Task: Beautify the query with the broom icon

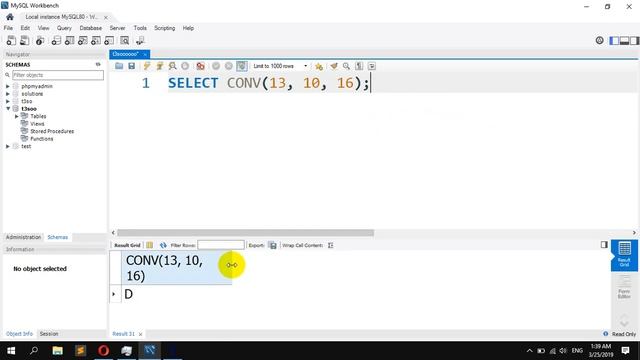Action: (334, 66)
